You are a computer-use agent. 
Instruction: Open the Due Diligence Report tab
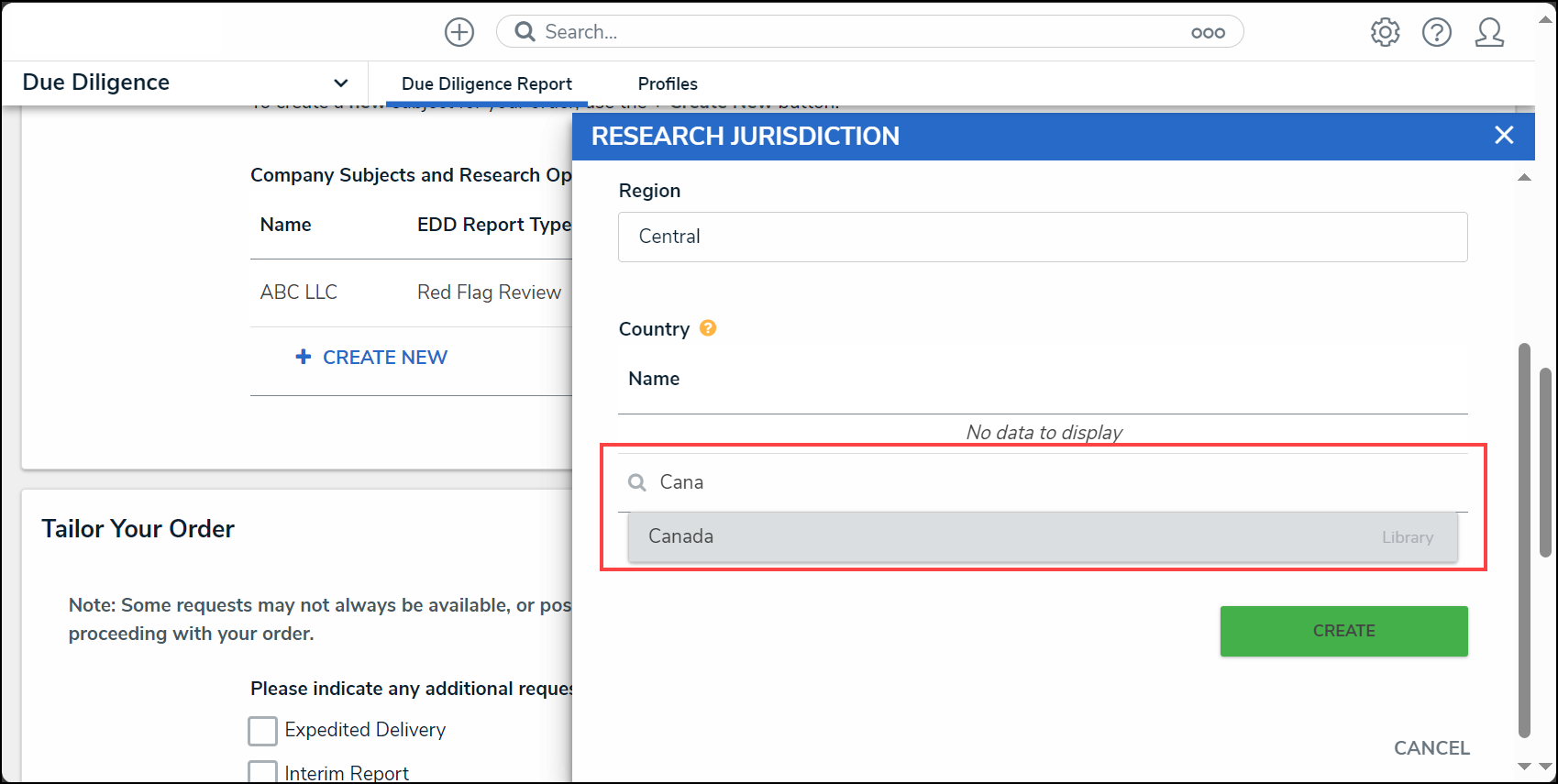487,83
